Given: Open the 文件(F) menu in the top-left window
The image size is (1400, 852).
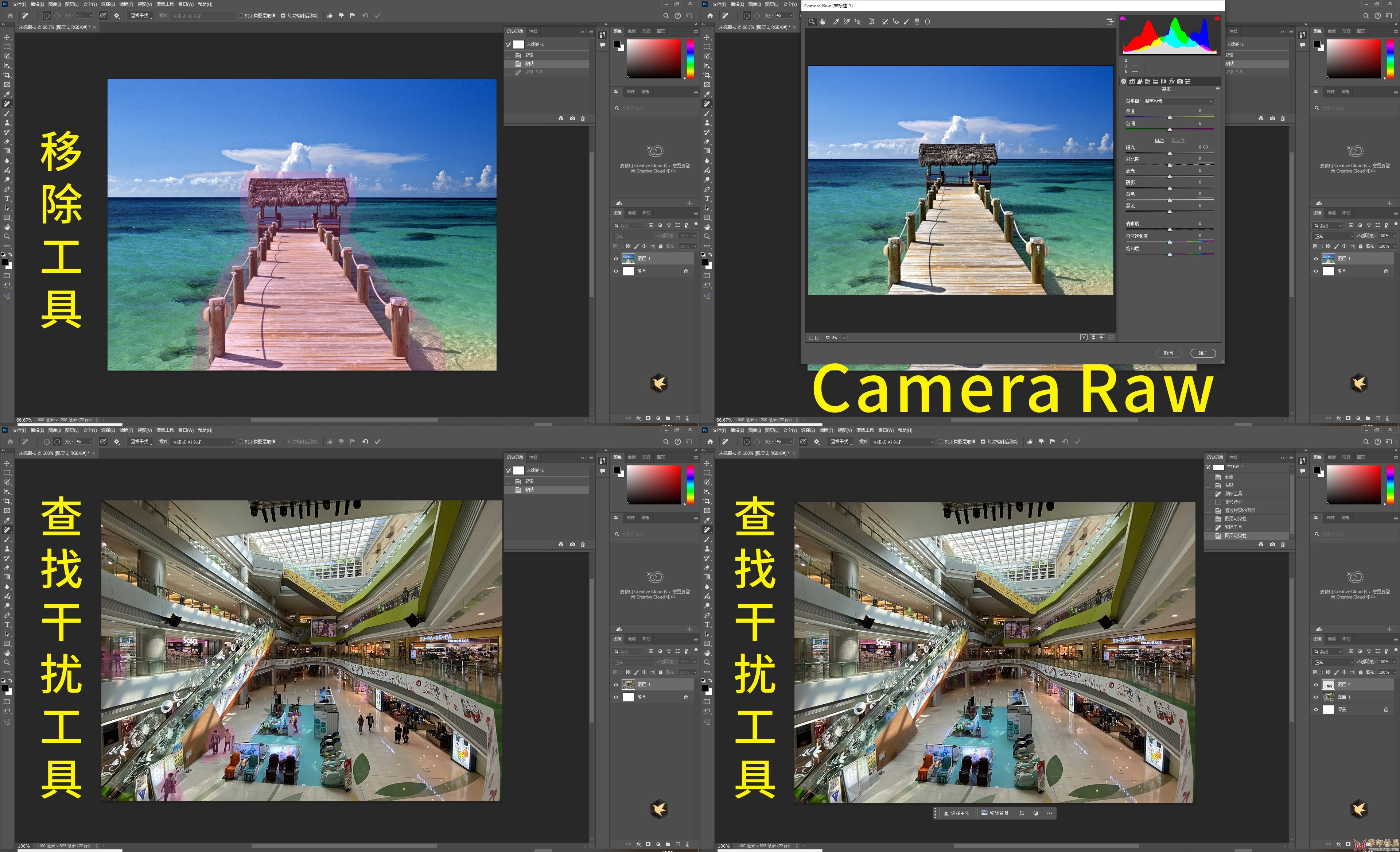Looking at the screenshot, I should point(19,4).
